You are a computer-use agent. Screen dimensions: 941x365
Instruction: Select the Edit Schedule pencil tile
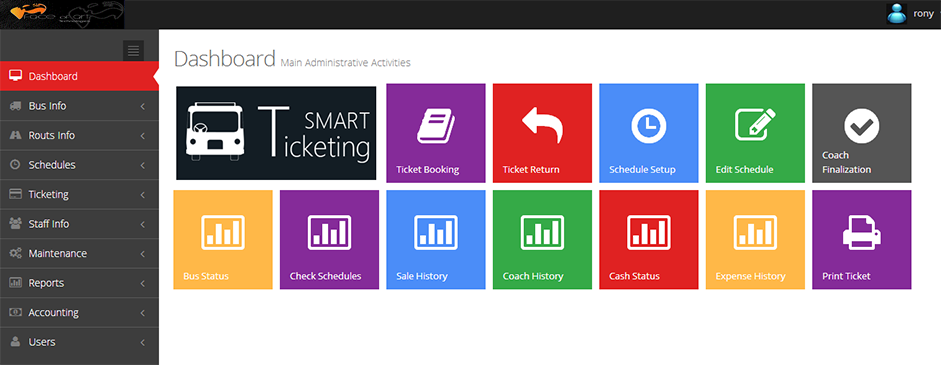755,133
